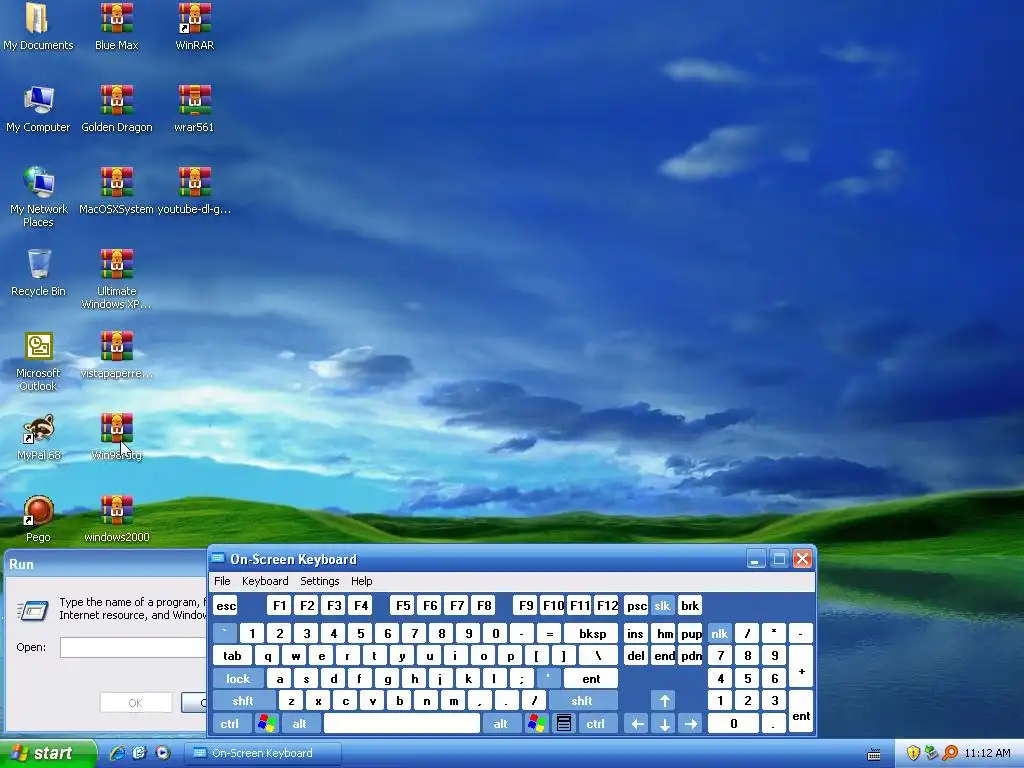Toggle the left shft key

tap(243, 701)
